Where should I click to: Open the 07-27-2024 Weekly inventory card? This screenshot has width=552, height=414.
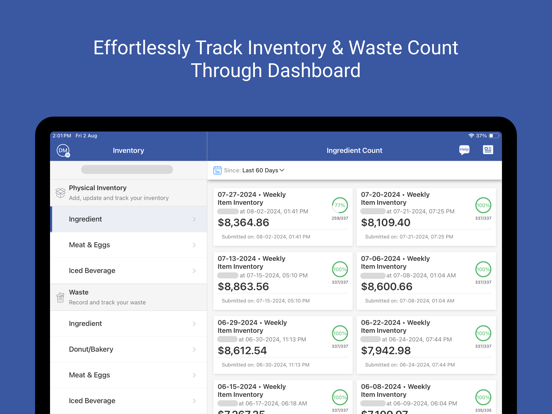[283, 217]
